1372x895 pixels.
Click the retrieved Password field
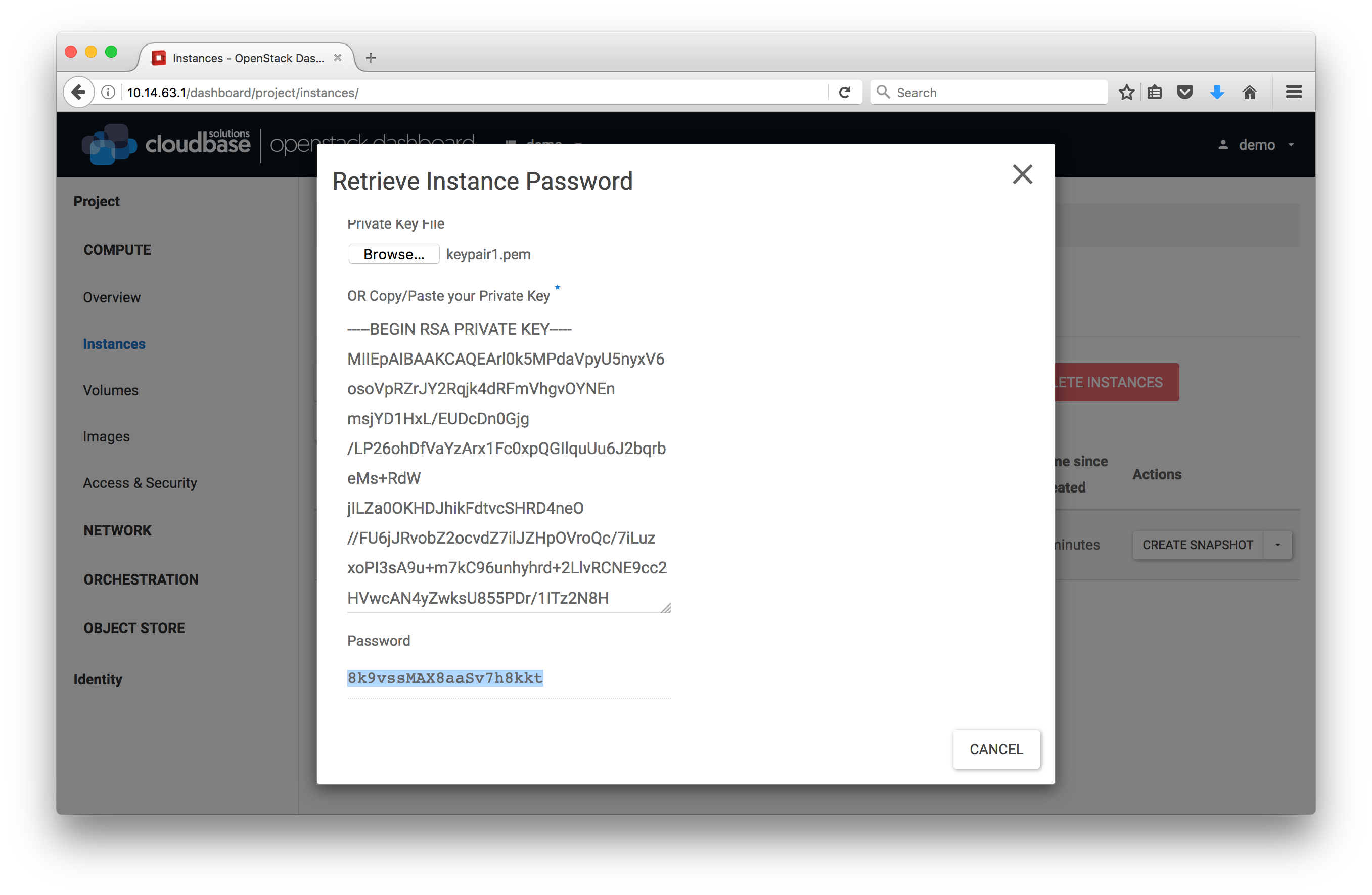[x=507, y=678]
